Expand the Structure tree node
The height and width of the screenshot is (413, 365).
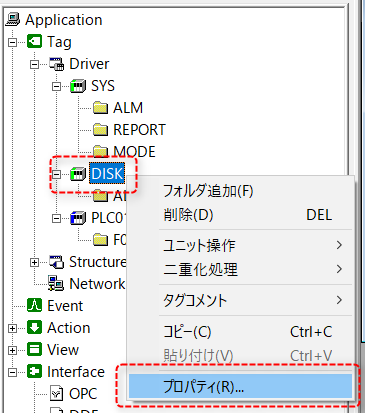pyautogui.click(x=34, y=262)
